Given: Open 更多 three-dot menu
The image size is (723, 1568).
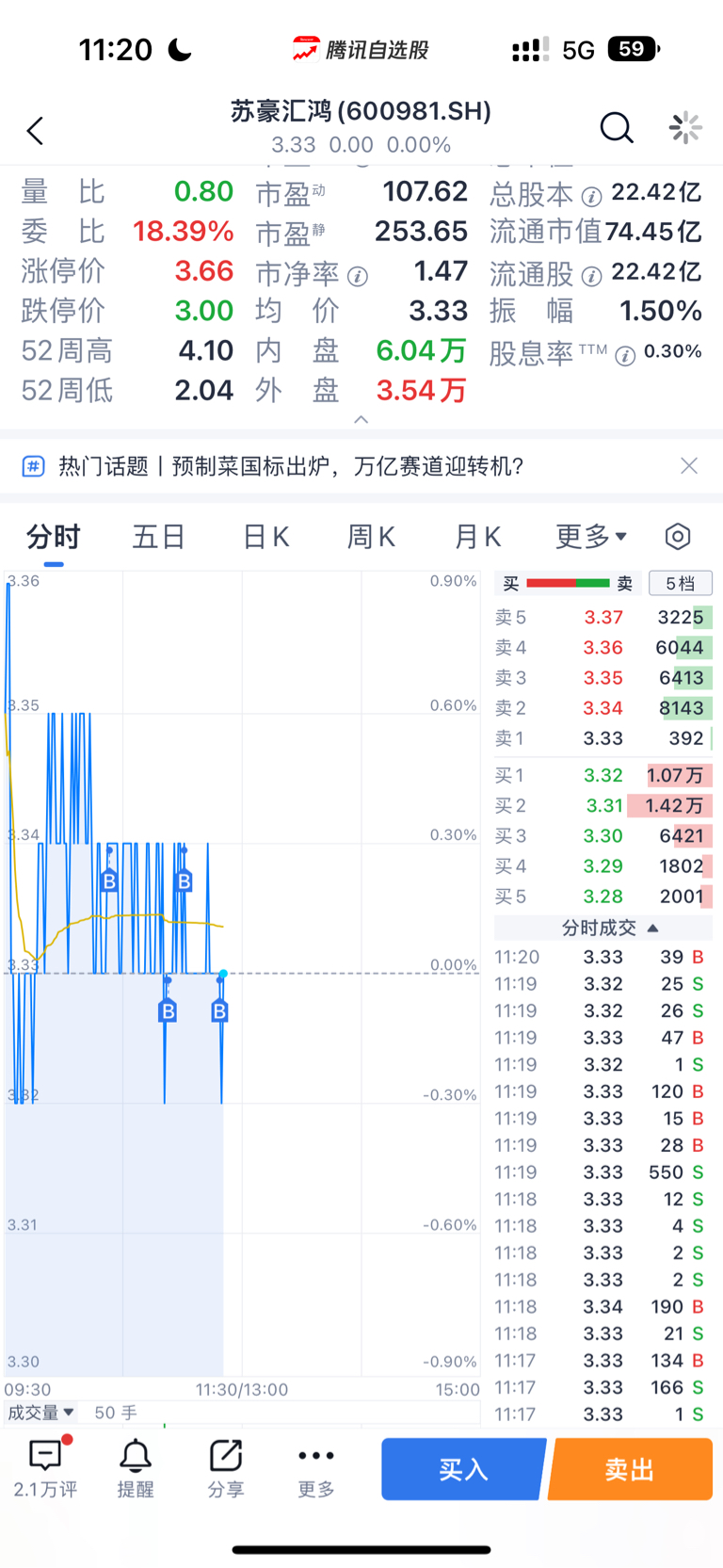Looking at the screenshot, I should [x=315, y=1456].
